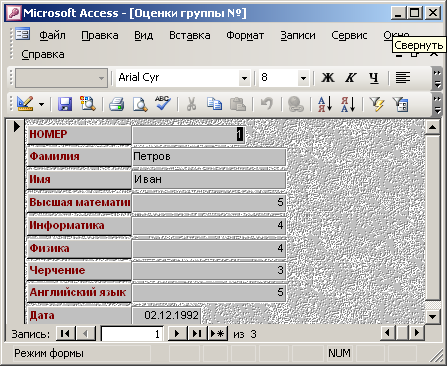This screenshot has height=366, width=447.
Task: Click the Дата field 02.12.1992
Action: (x=167, y=315)
